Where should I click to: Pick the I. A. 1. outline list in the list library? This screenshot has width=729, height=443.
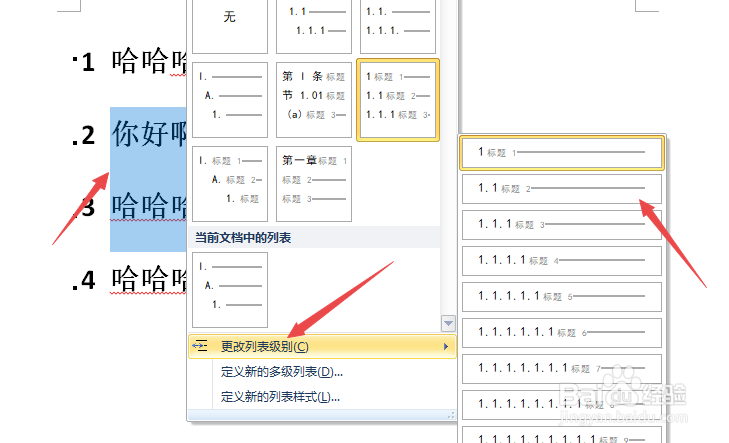coord(230,100)
